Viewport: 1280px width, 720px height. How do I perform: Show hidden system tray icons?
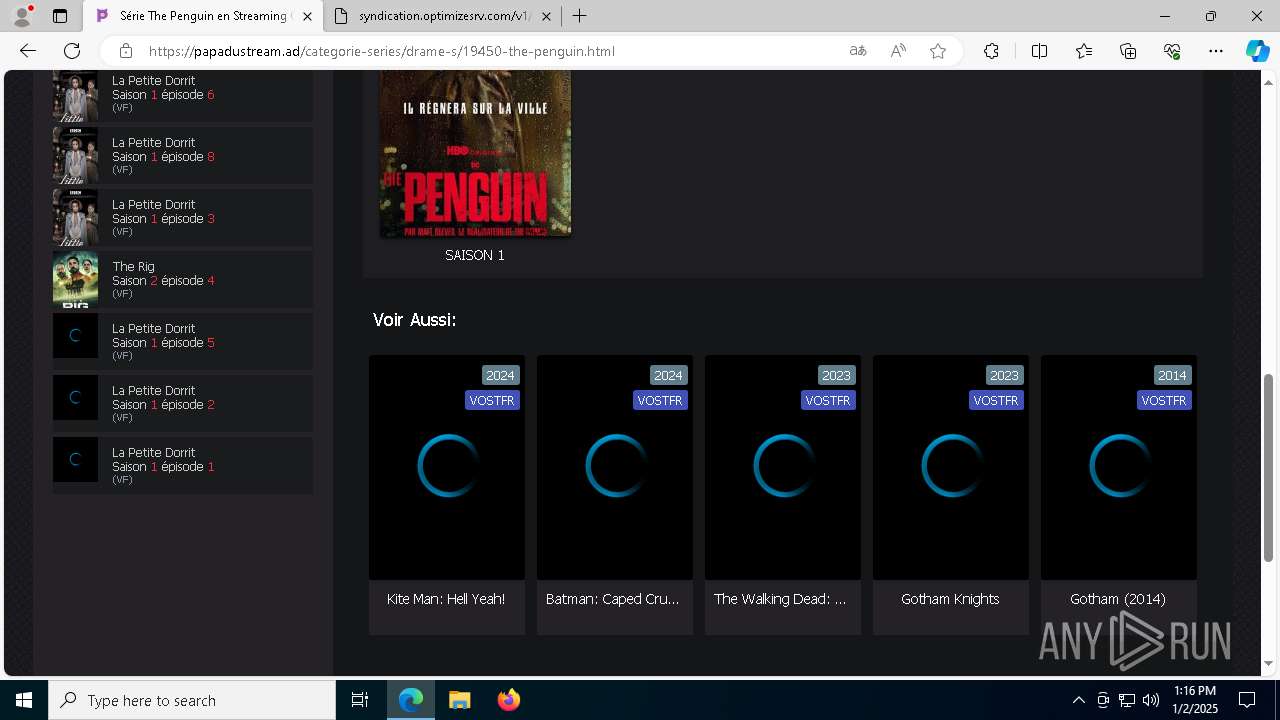pyautogui.click(x=1078, y=700)
